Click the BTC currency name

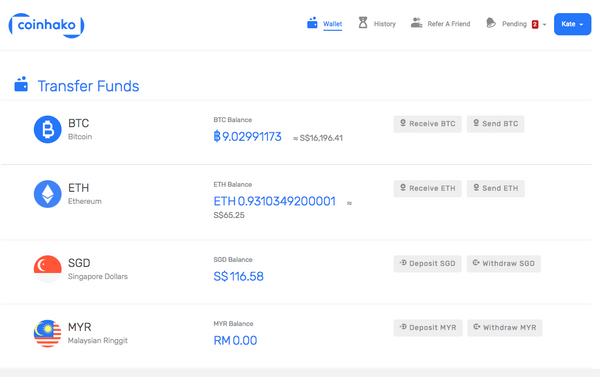[x=78, y=123]
